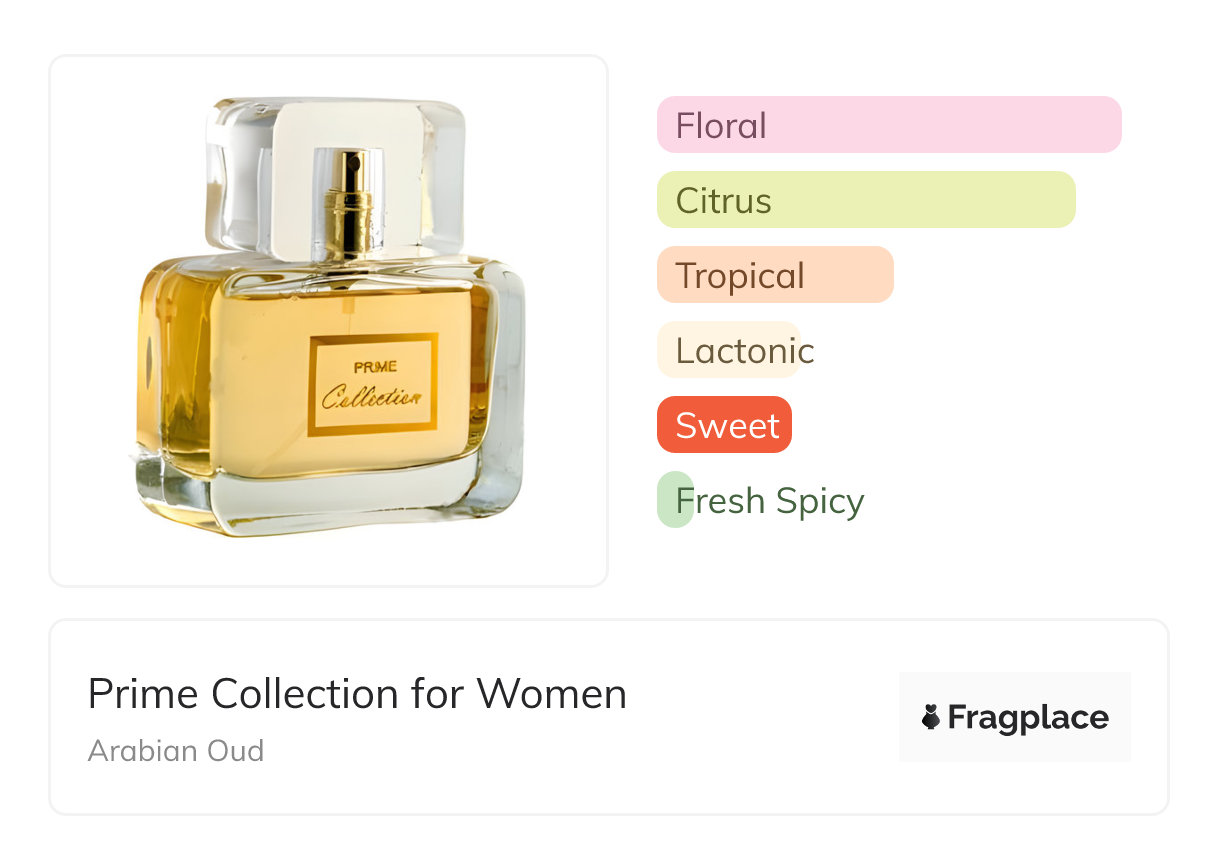Image resolution: width=1218 pixels, height=864 pixels.
Task: Open the perfume bottle product image
Action: [328, 320]
